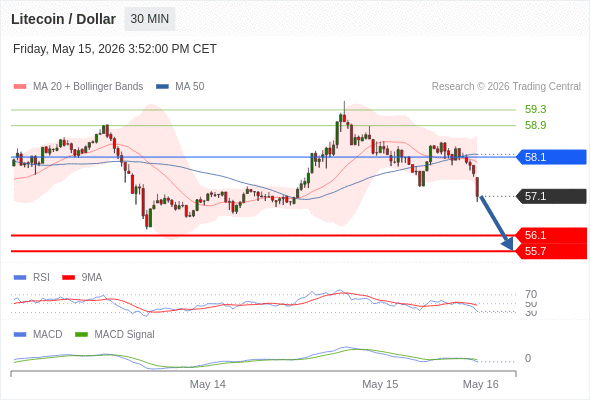
Task: Click the MACD Signal legend label
Action: tap(125, 335)
